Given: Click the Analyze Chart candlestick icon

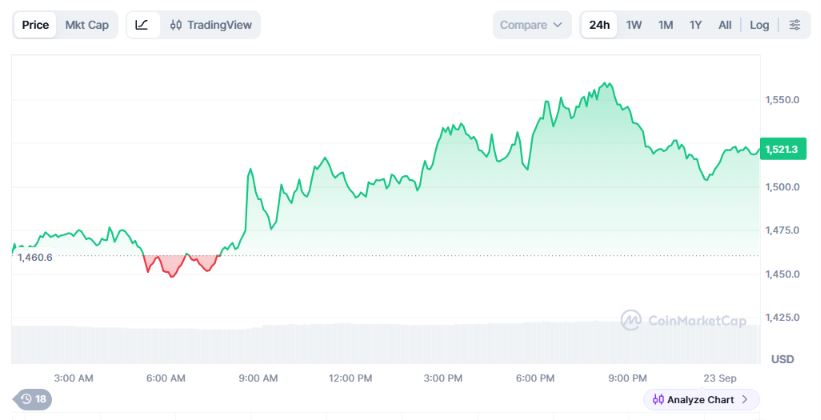Looking at the screenshot, I should coord(658,400).
